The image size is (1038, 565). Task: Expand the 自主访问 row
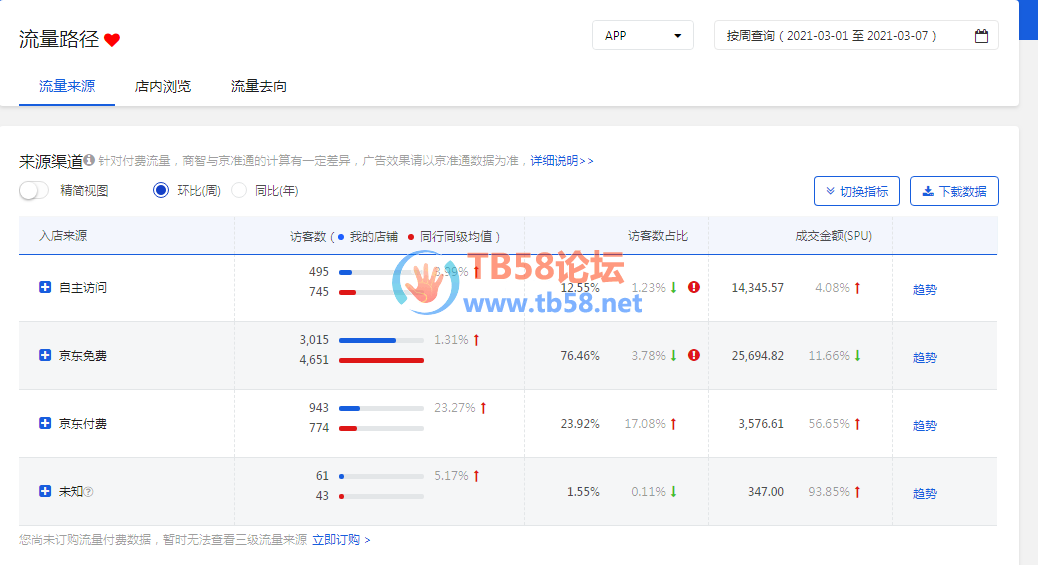45,287
